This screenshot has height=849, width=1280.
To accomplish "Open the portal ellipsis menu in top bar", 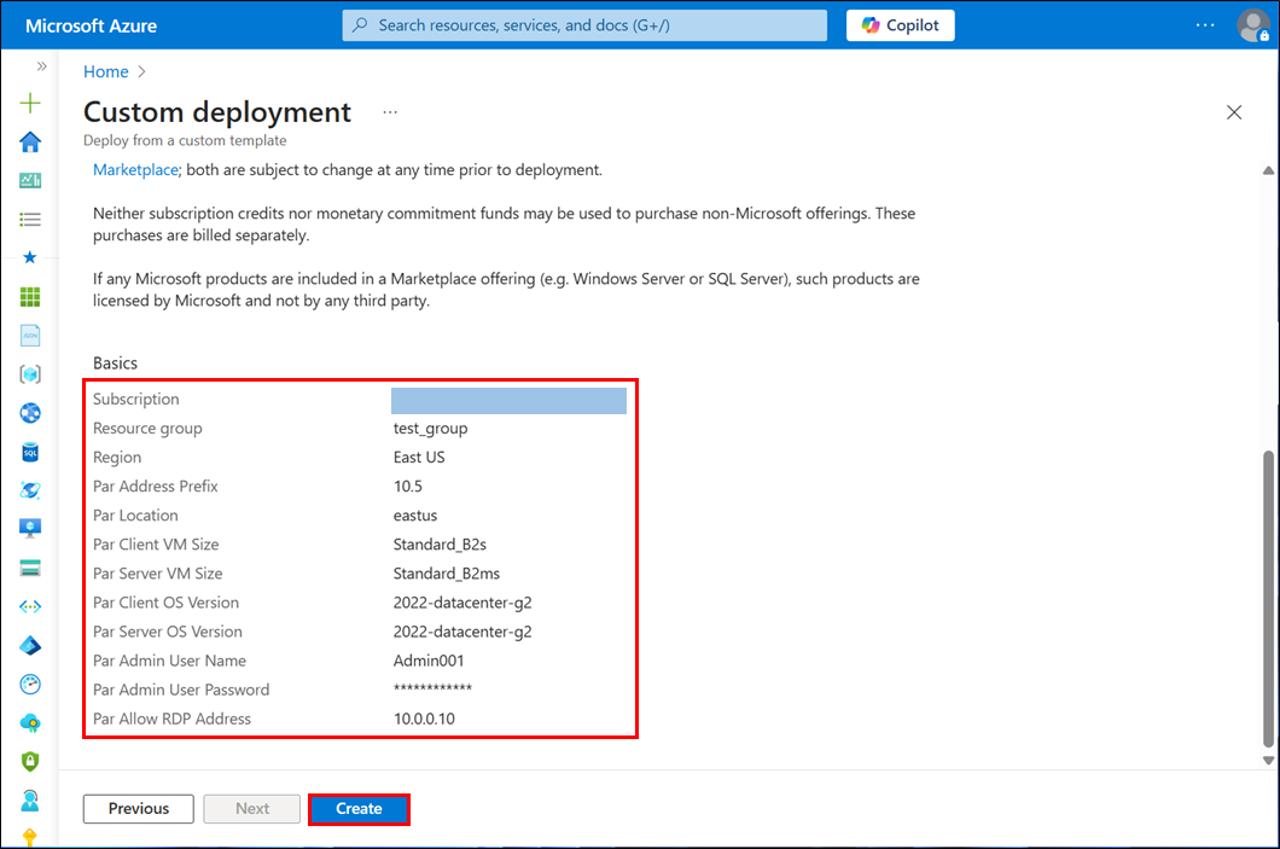I will pyautogui.click(x=1204, y=25).
